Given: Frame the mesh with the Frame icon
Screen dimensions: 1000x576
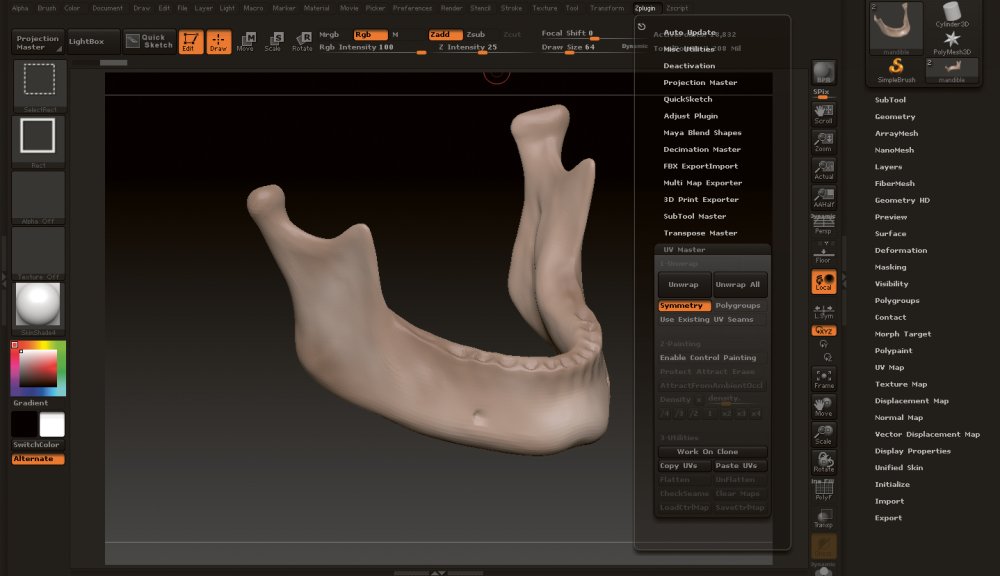Looking at the screenshot, I should (x=823, y=379).
